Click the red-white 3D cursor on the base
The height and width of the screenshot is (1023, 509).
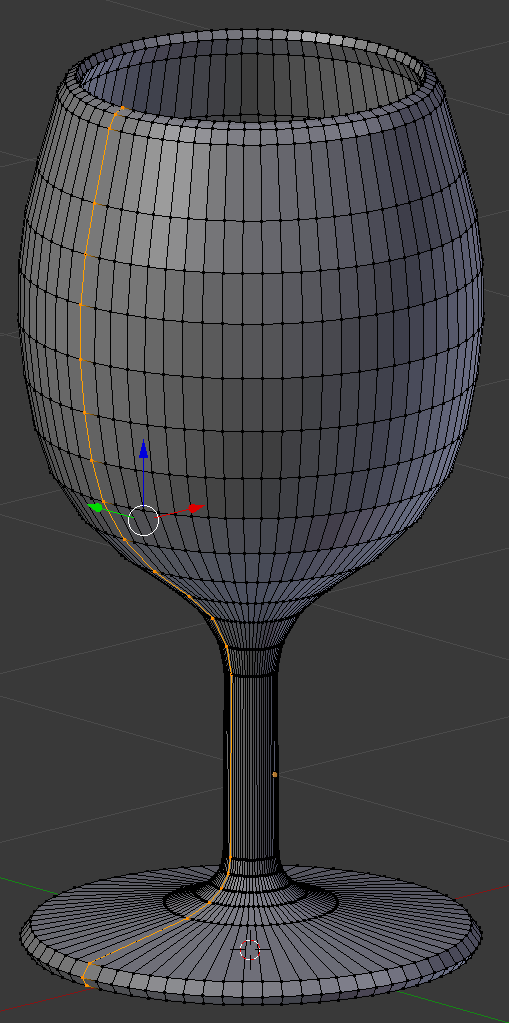(x=250, y=950)
